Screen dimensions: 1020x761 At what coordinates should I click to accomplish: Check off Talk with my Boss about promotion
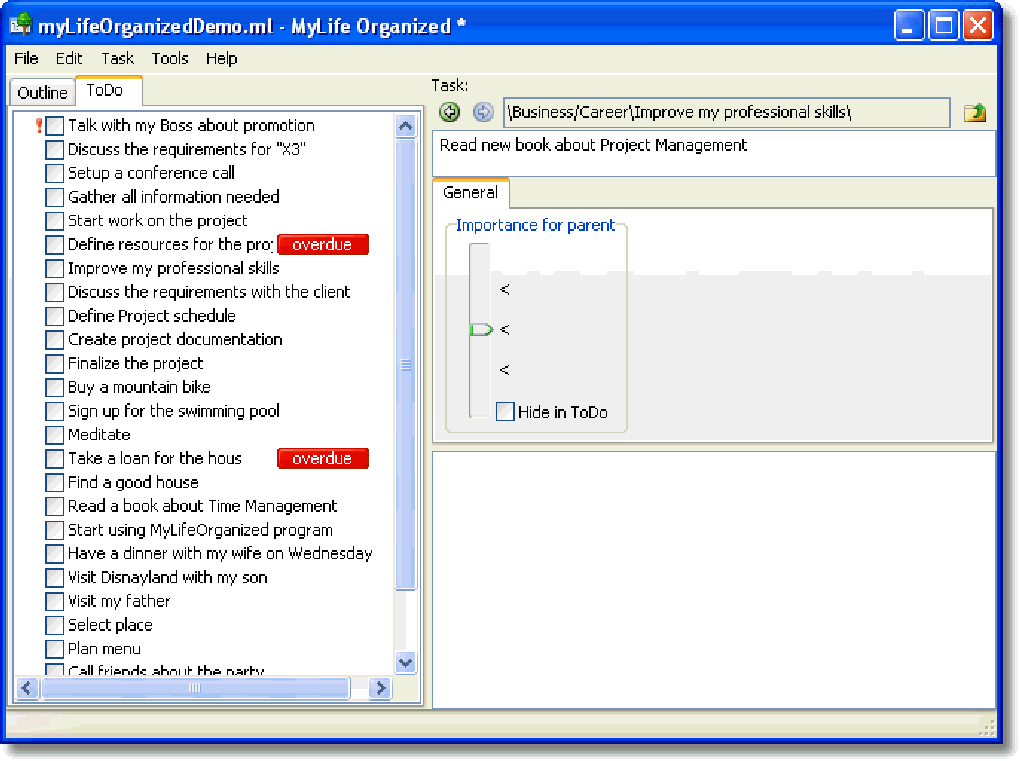click(x=55, y=126)
